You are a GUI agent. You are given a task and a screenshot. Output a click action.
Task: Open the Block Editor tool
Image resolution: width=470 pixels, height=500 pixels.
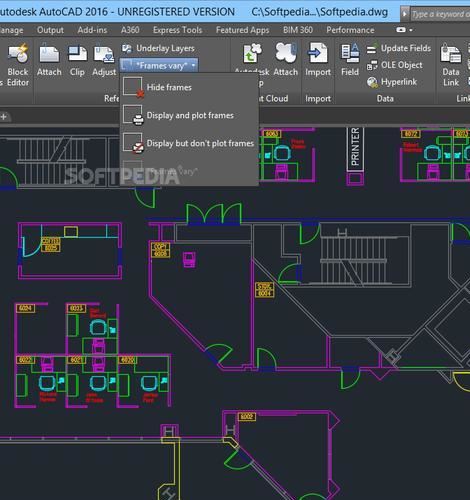18,65
